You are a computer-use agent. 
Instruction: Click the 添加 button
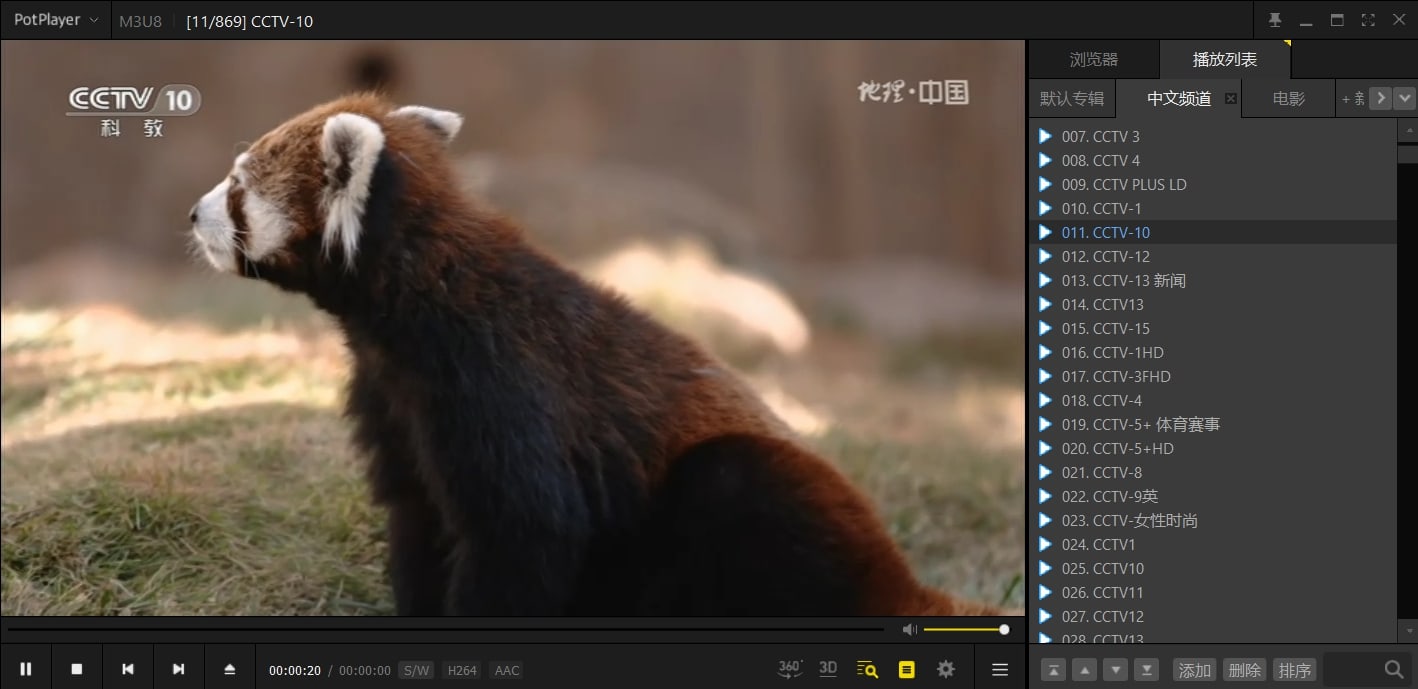tap(1194, 670)
